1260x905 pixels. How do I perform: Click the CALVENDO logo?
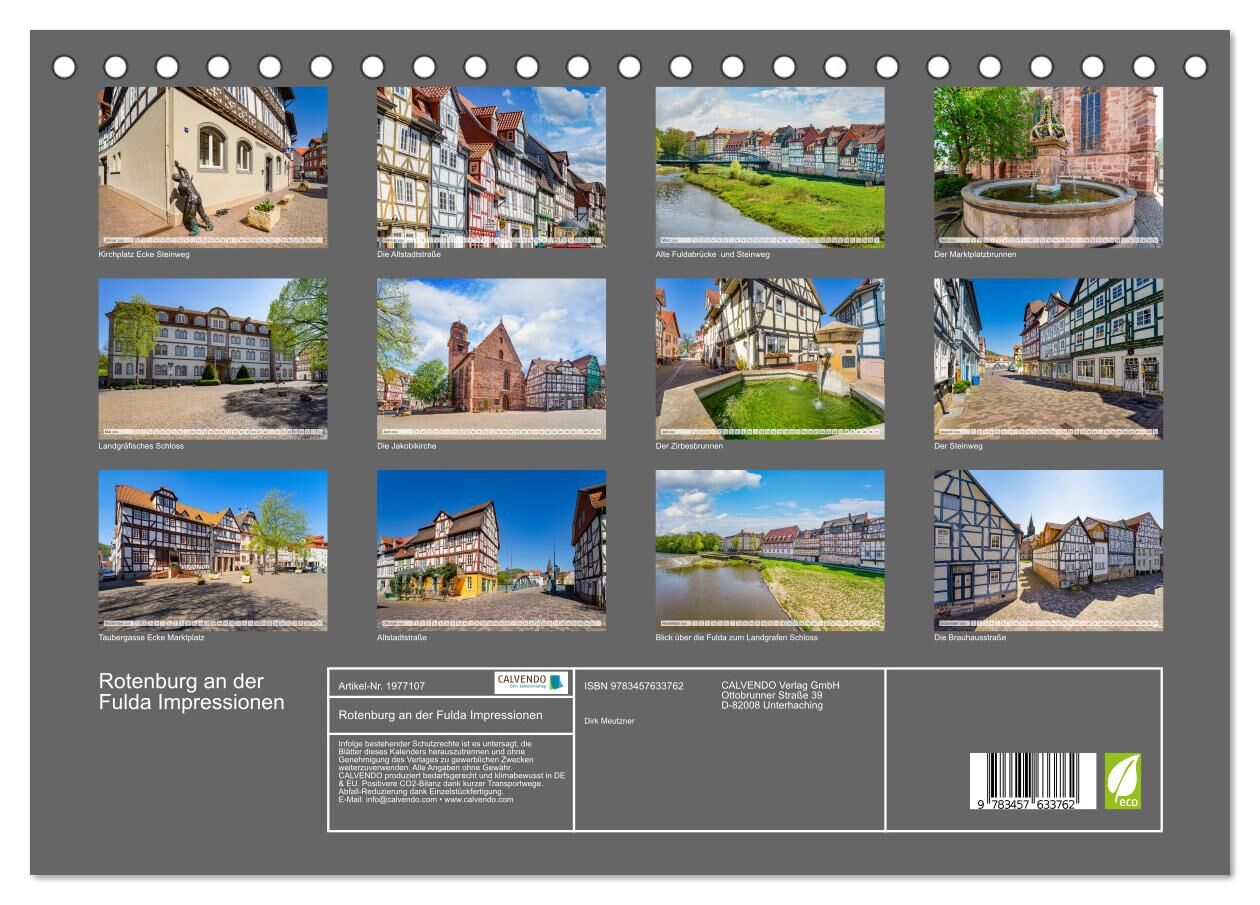pos(531,683)
